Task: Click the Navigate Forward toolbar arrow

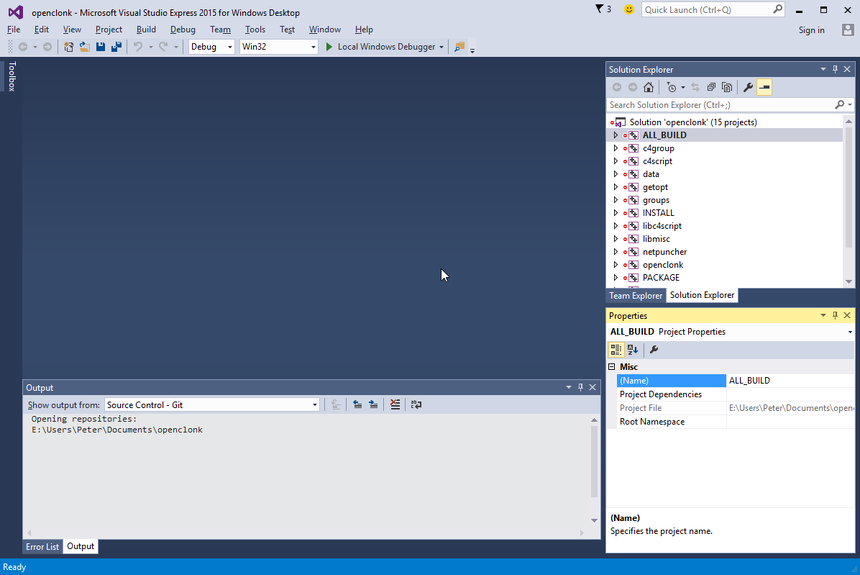Action: pos(48,47)
